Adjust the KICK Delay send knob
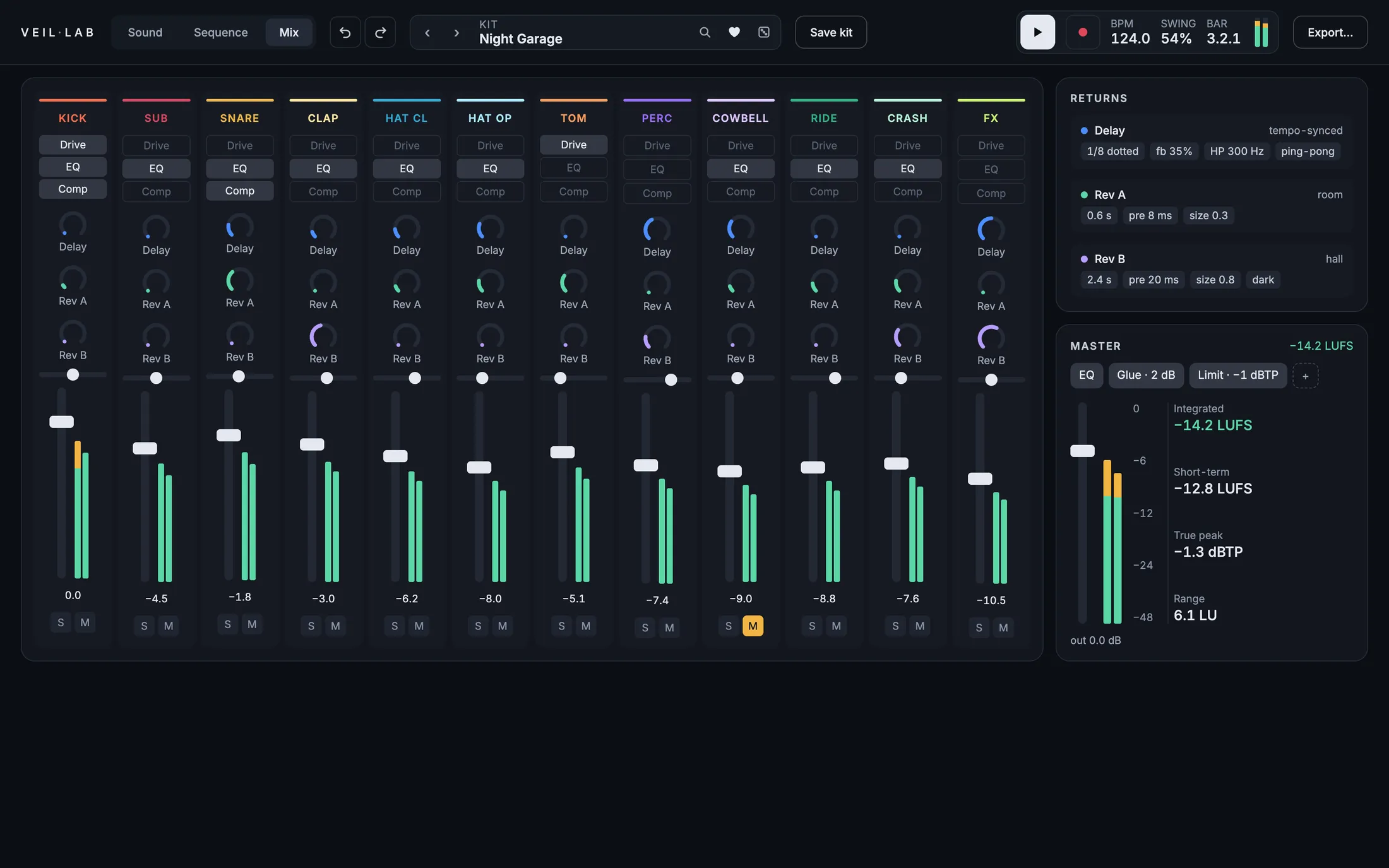1389x868 pixels. click(x=73, y=224)
